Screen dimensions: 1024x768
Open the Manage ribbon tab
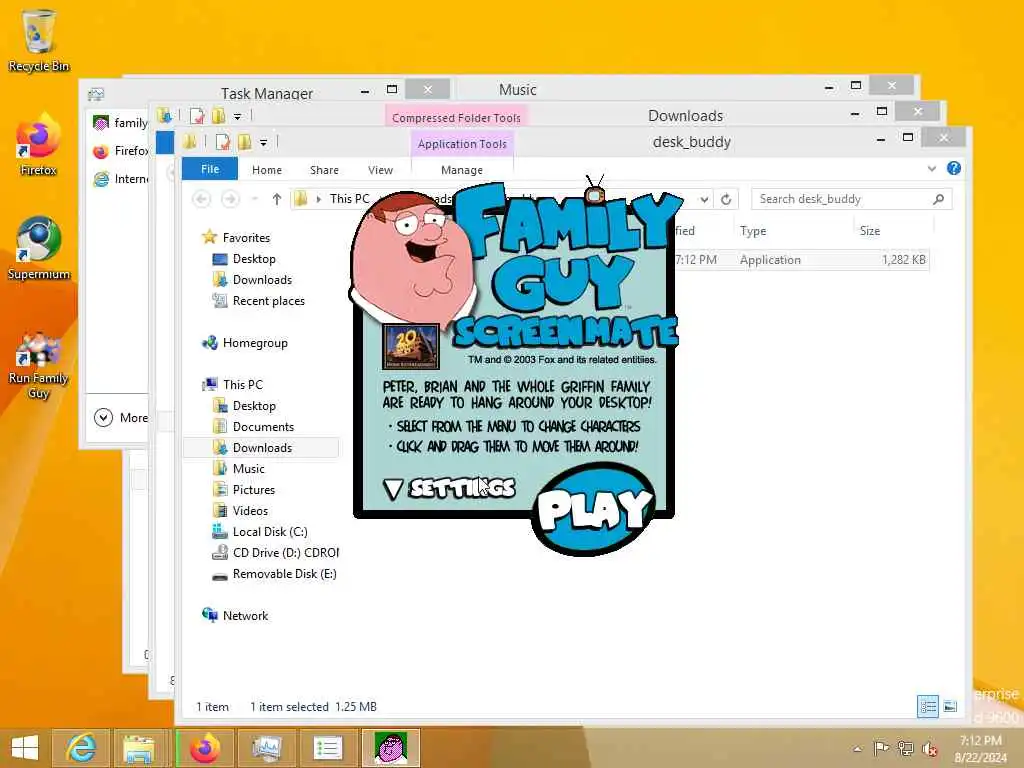coord(462,170)
